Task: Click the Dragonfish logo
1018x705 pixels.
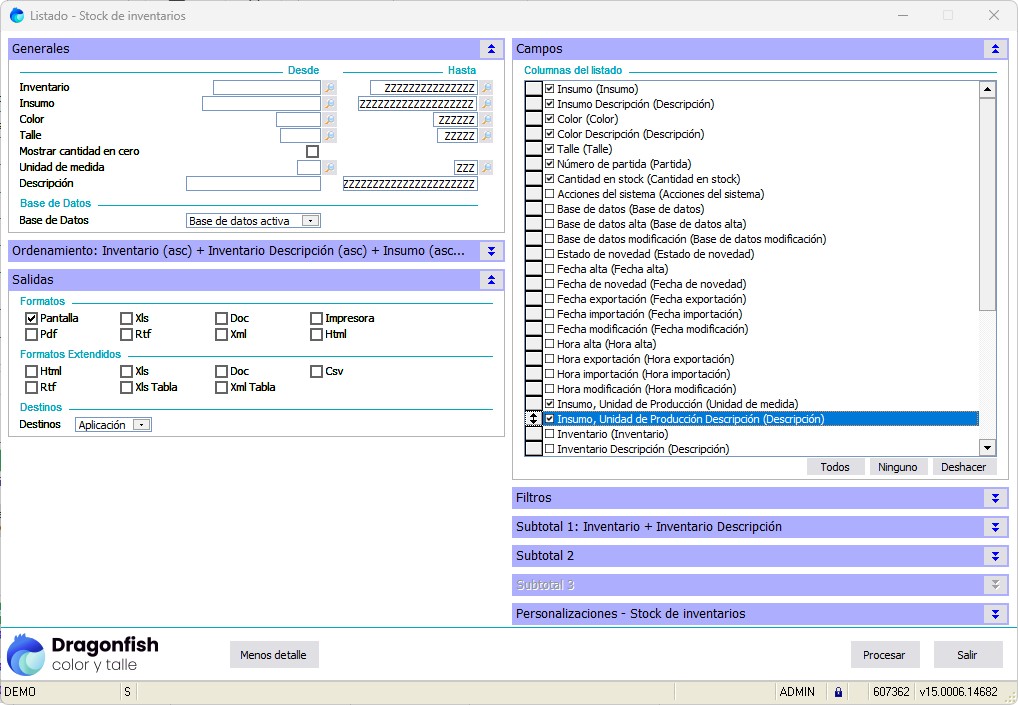Action: pos(83,654)
